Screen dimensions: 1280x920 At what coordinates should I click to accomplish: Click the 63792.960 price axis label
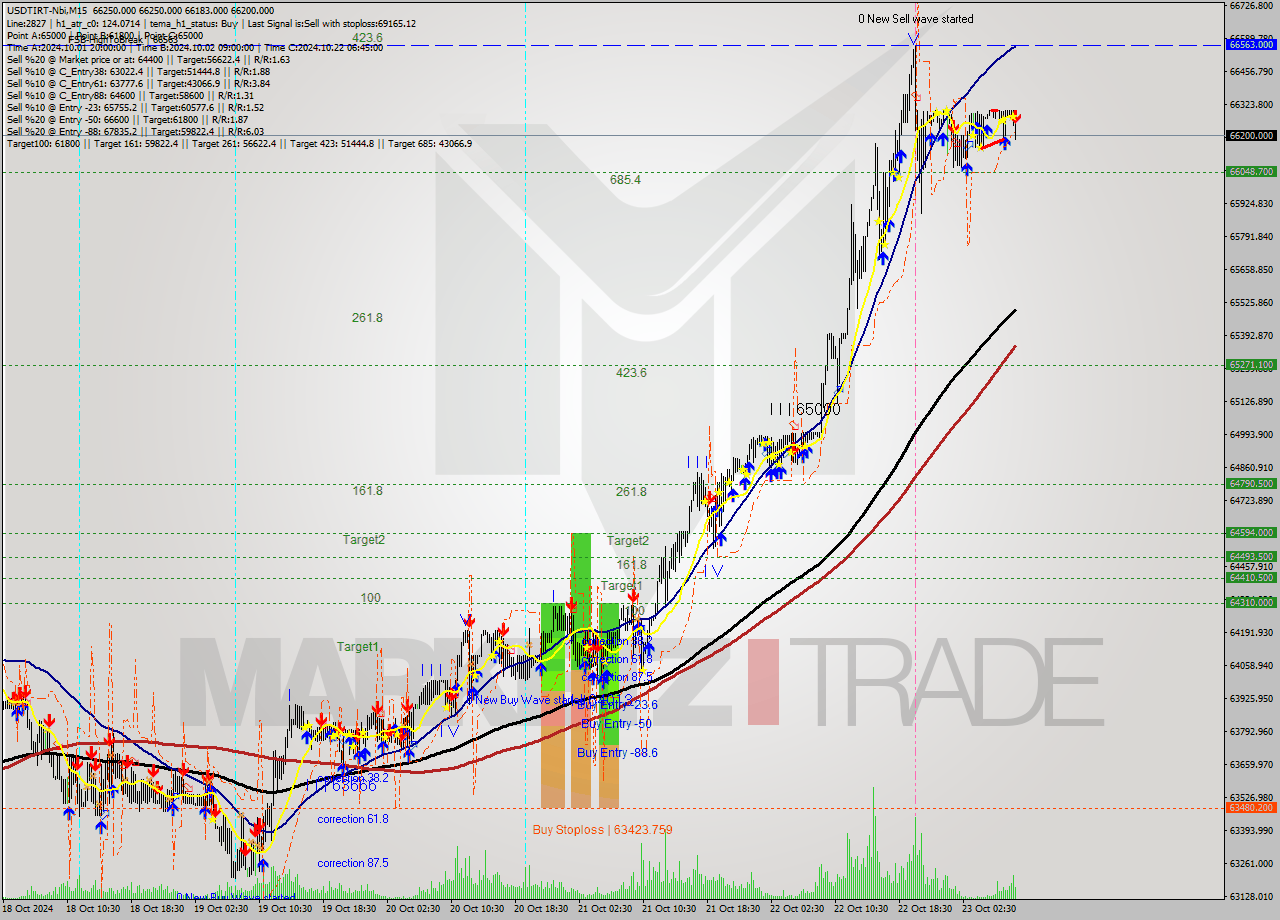tap(1251, 732)
